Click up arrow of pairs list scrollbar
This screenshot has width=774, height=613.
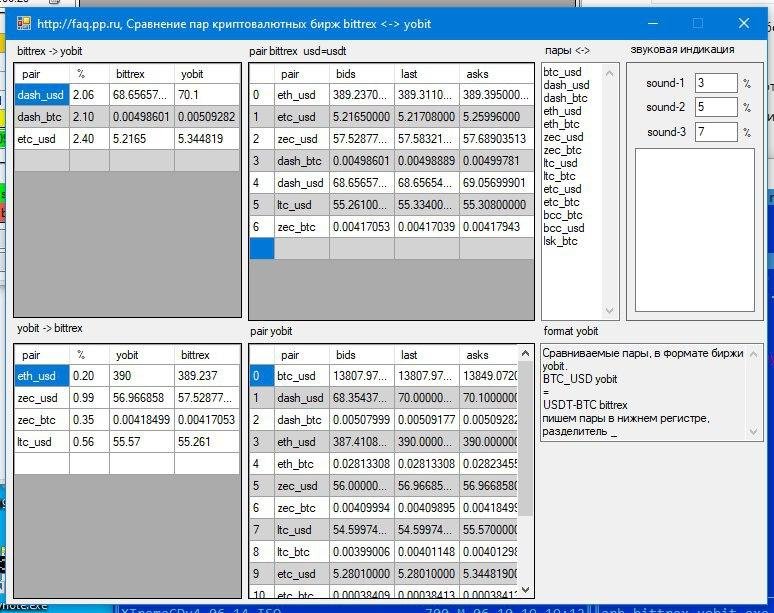tap(610, 74)
